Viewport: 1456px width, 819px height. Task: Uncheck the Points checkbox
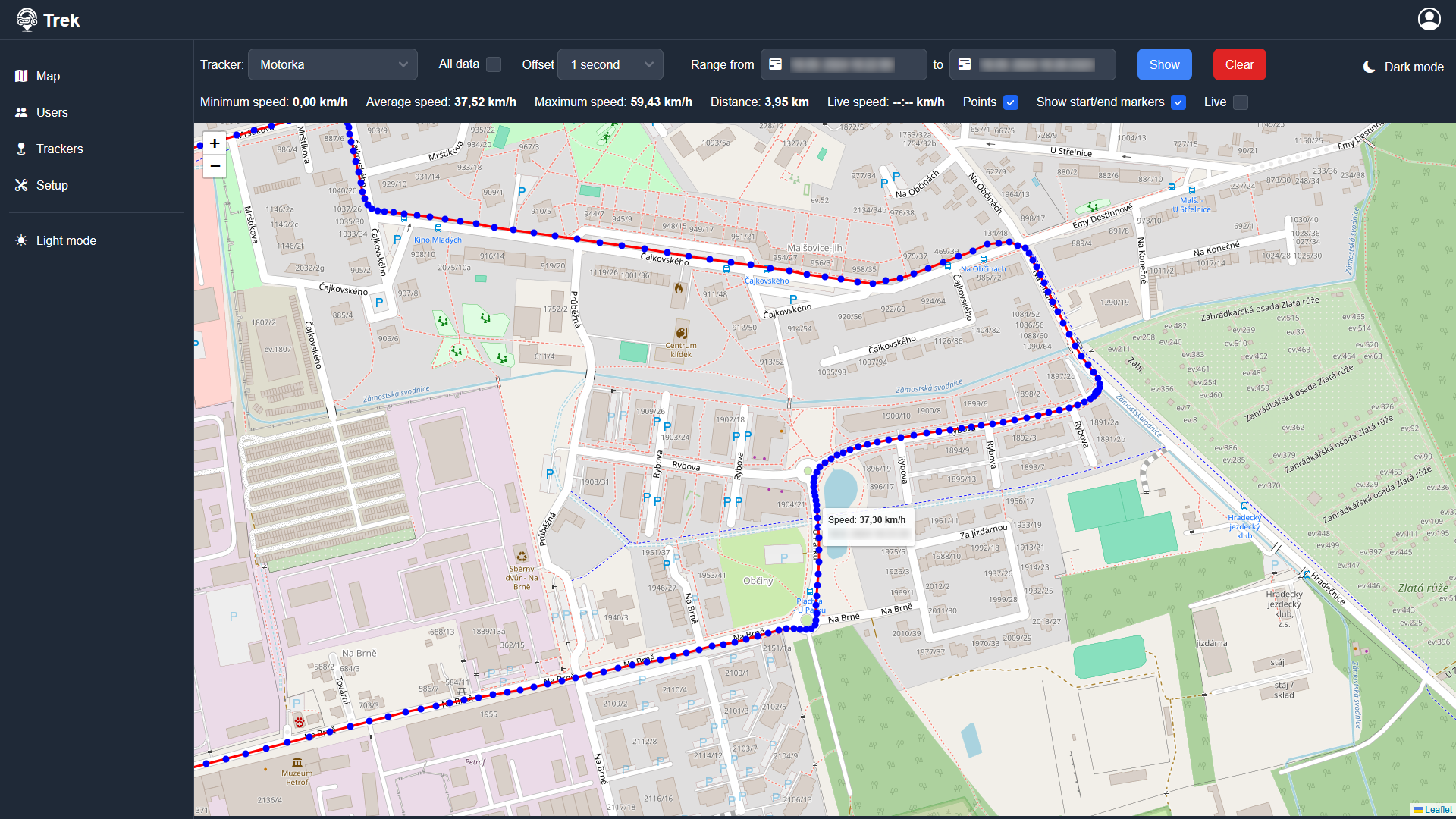click(x=1011, y=102)
